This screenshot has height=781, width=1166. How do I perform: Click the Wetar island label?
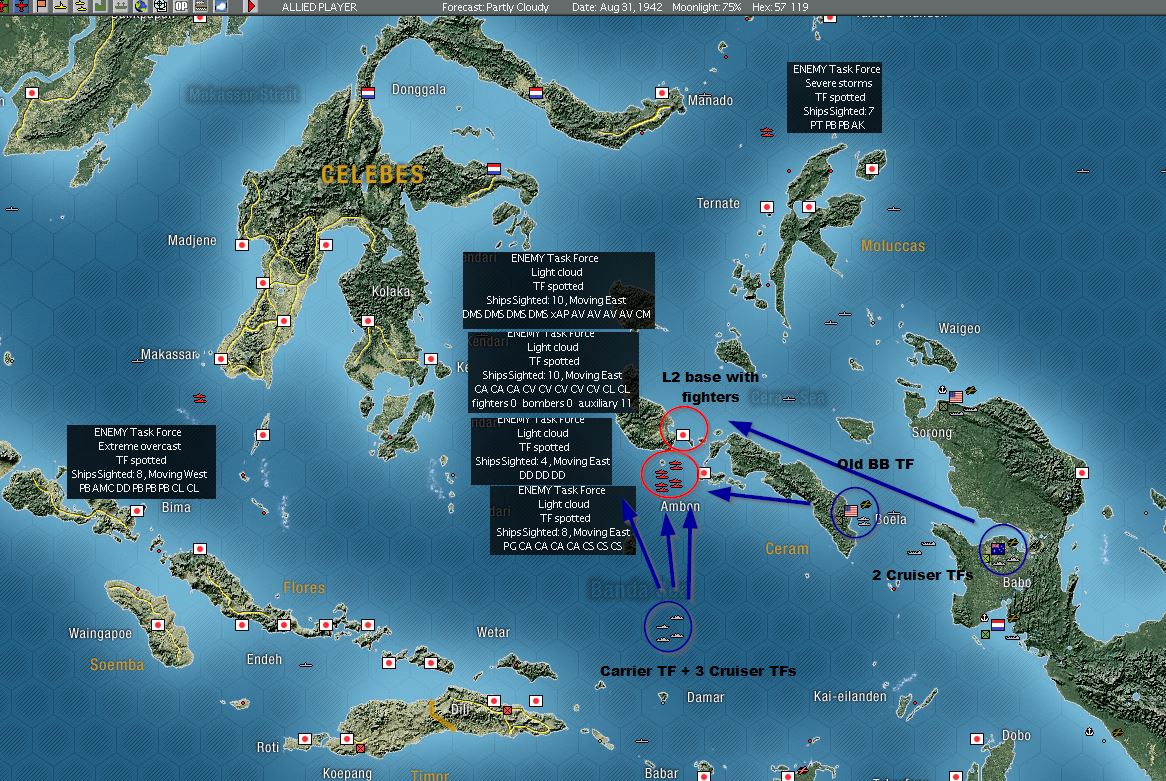pos(493,632)
